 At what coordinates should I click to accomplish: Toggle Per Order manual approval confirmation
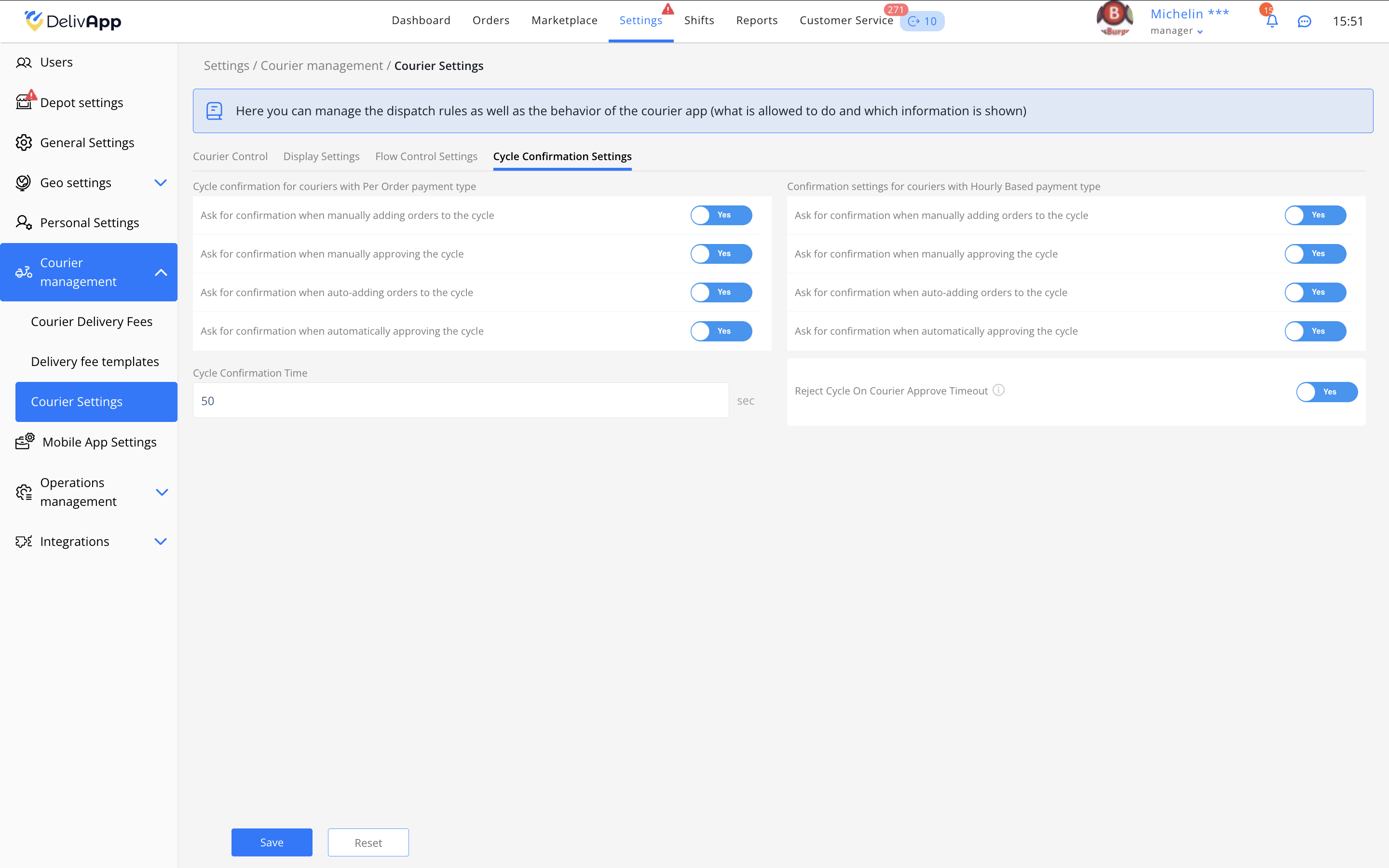tap(721, 254)
